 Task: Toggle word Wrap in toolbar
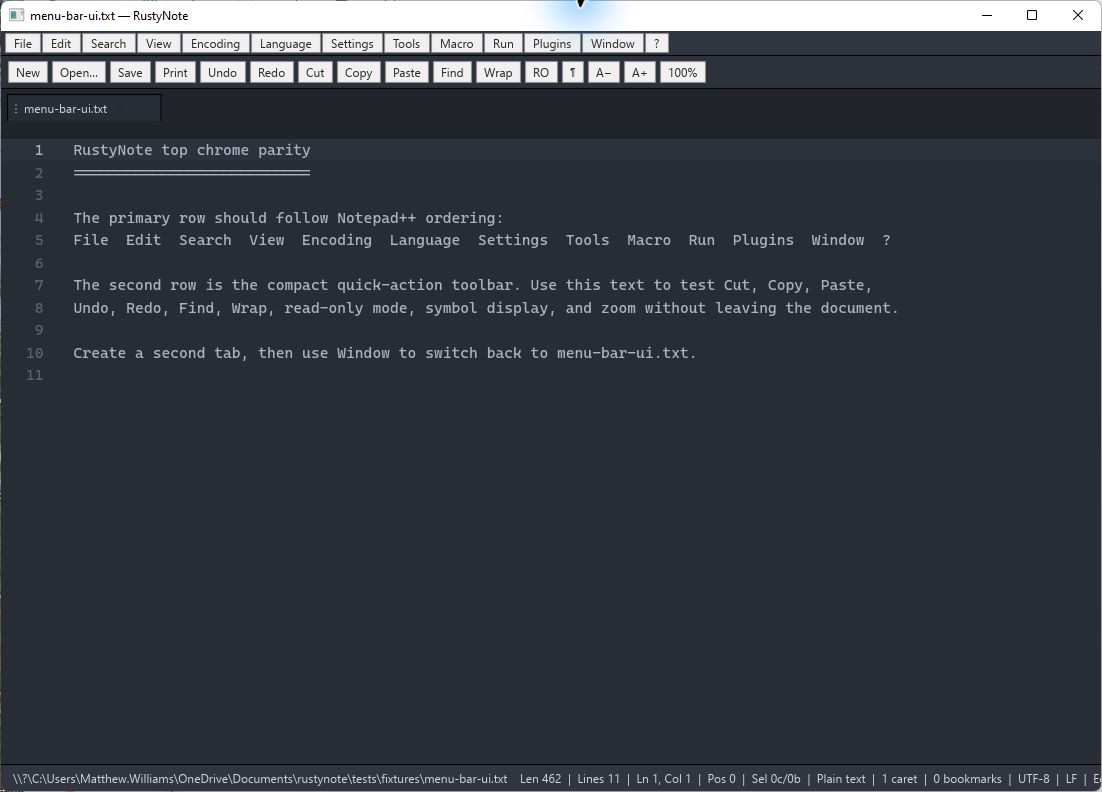[498, 72]
